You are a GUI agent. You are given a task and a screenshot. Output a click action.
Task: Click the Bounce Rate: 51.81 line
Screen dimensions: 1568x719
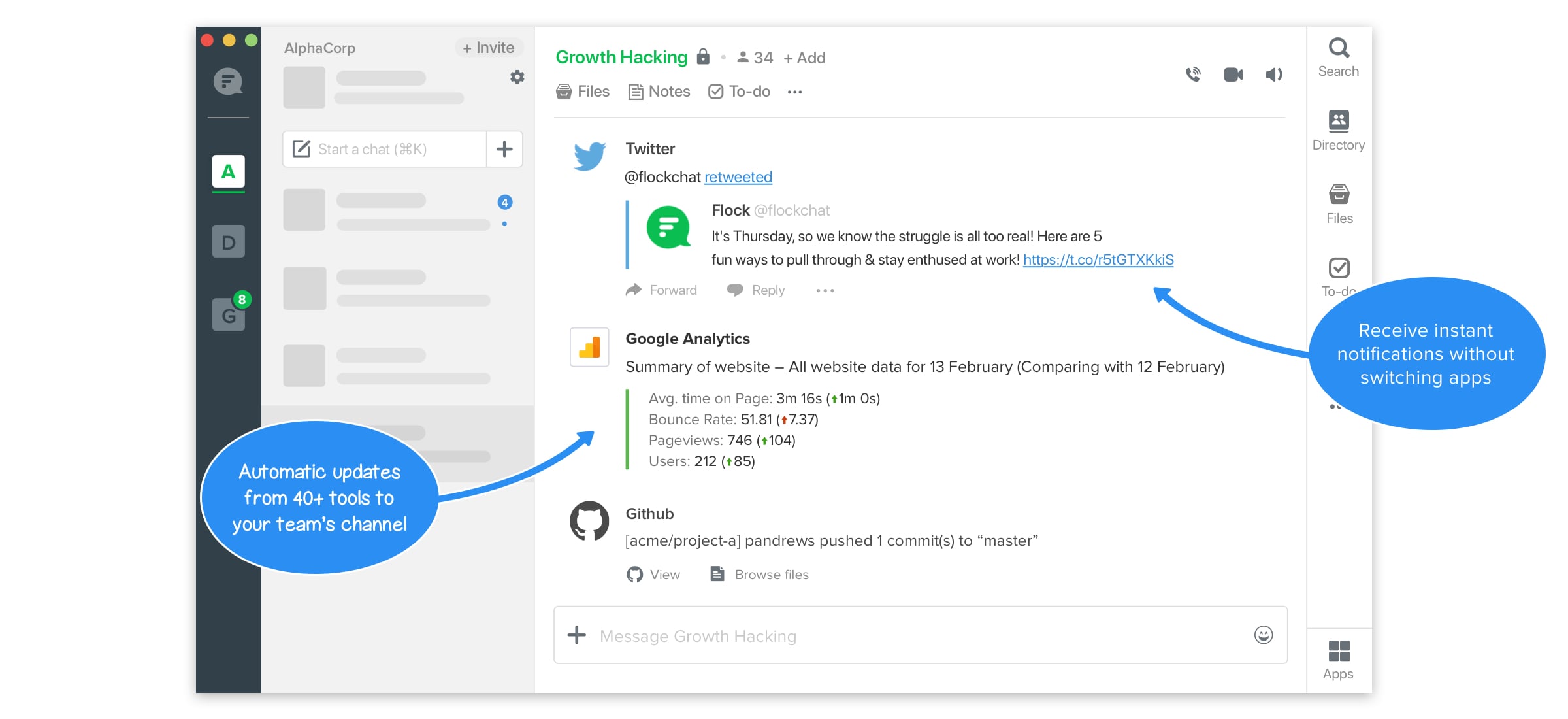733,420
